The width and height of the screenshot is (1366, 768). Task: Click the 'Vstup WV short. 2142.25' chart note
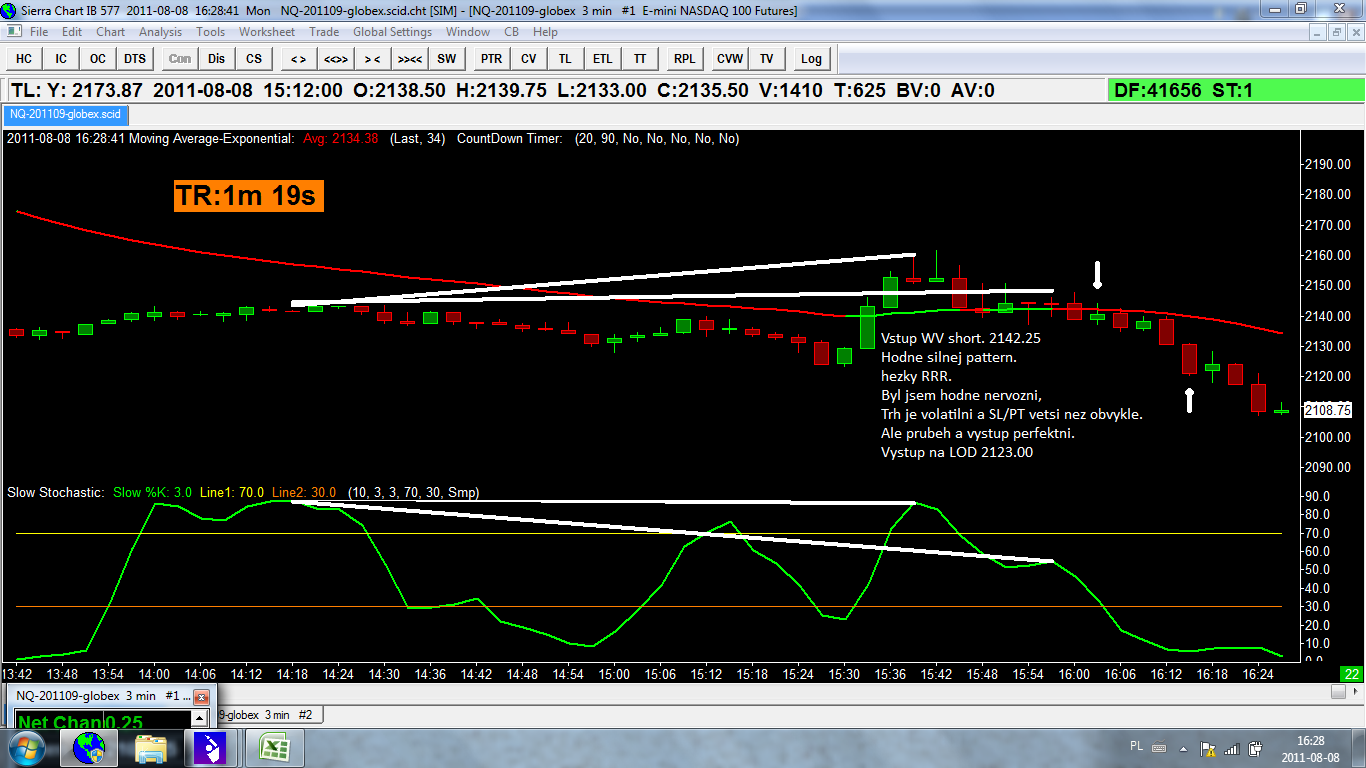[961, 338]
